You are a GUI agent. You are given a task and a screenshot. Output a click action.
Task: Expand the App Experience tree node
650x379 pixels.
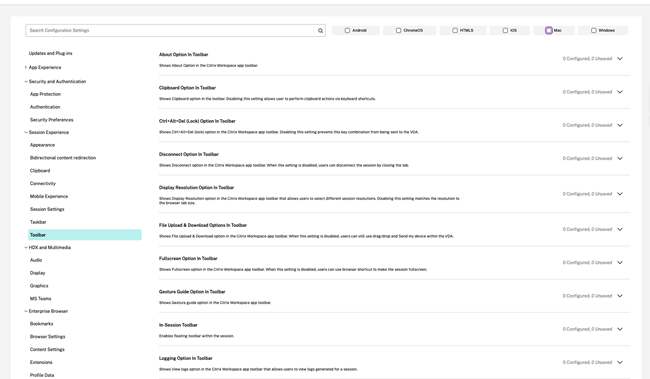(x=26, y=67)
